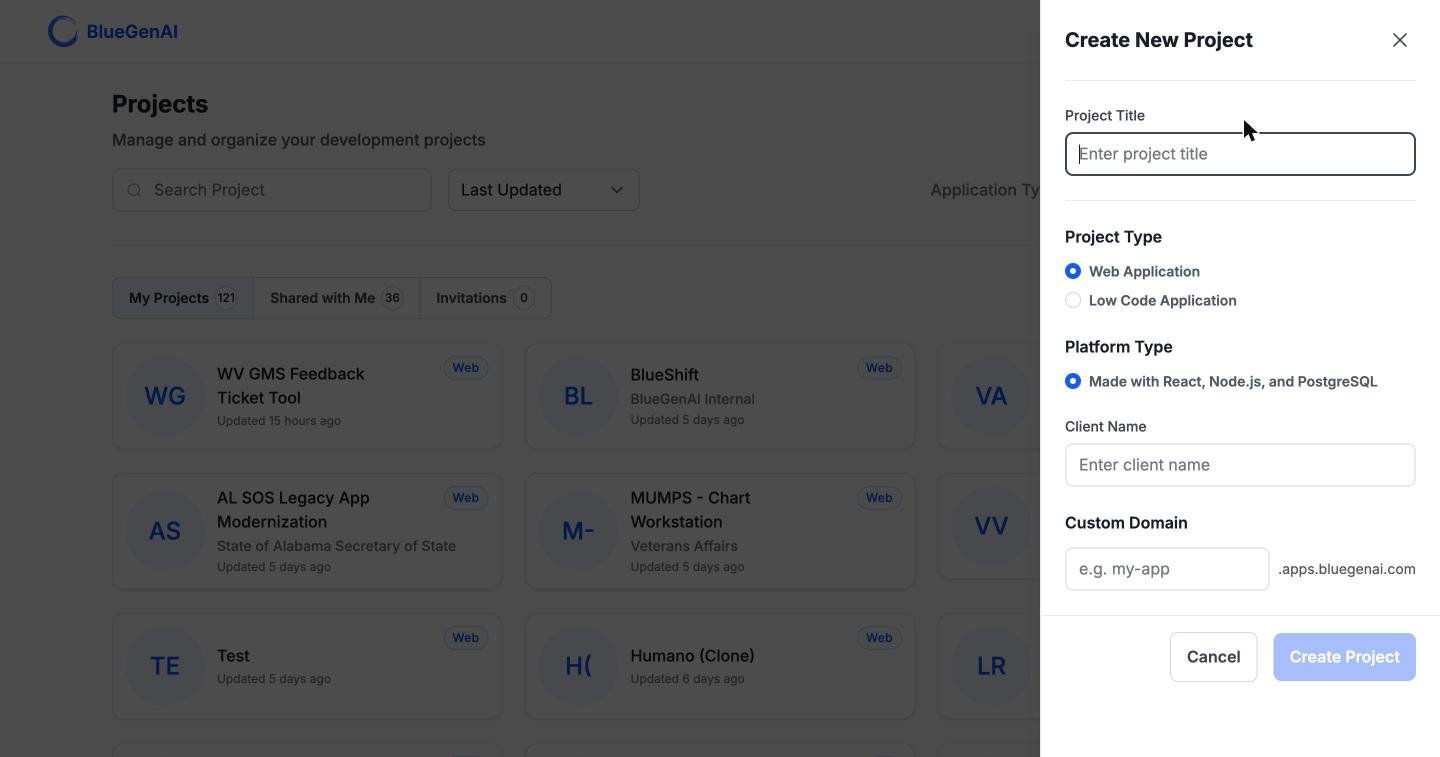1440x757 pixels.
Task: Click the BlueGenAI Internal subtitle
Action: click(x=692, y=399)
